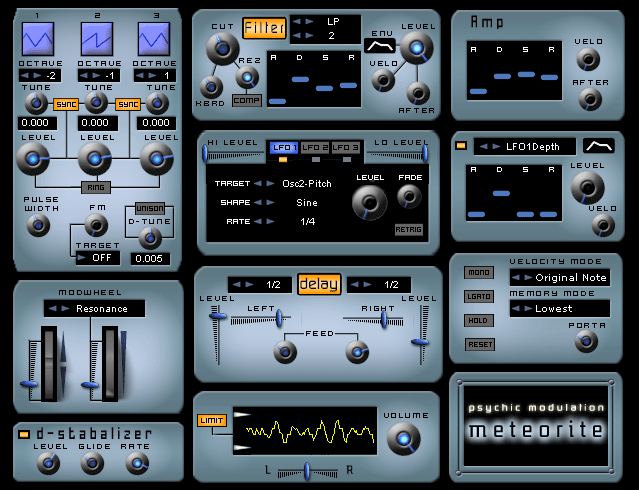
Task: Click the LFO Level knob
Action: 371,203
